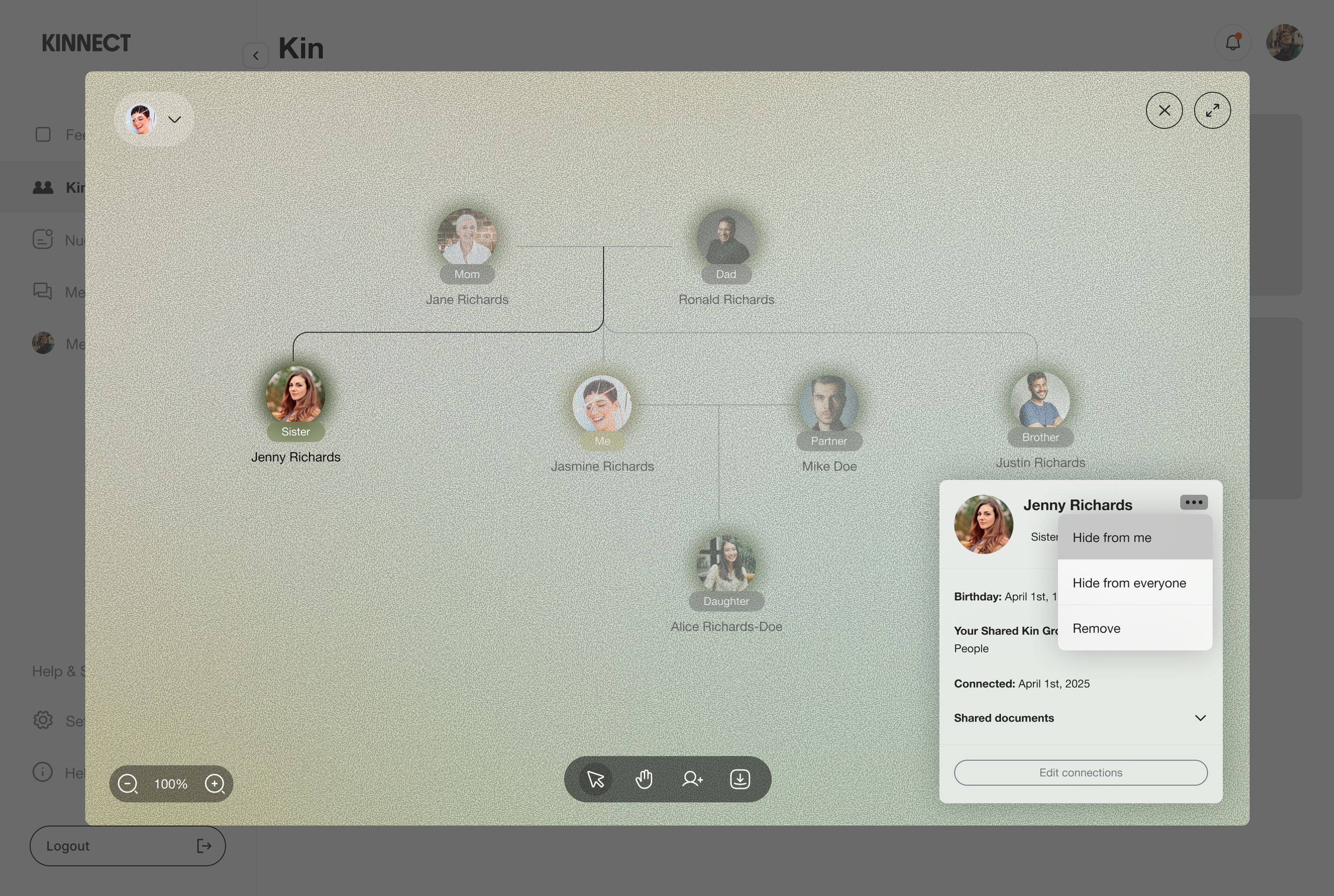Image resolution: width=1334 pixels, height=896 pixels.
Task: Click the Logout button
Action: click(x=128, y=846)
